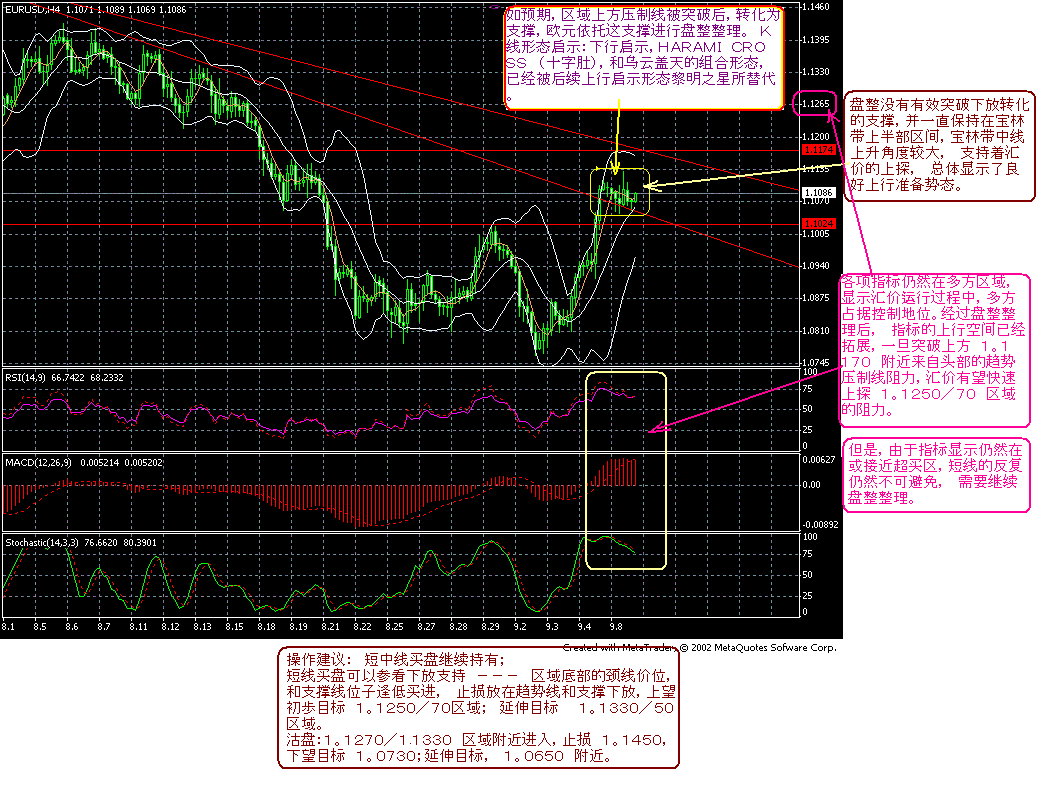Screen dimensions: 1040x788
Task: Click the 8.1 date label
Action: pyautogui.click(x=8, y=626)
